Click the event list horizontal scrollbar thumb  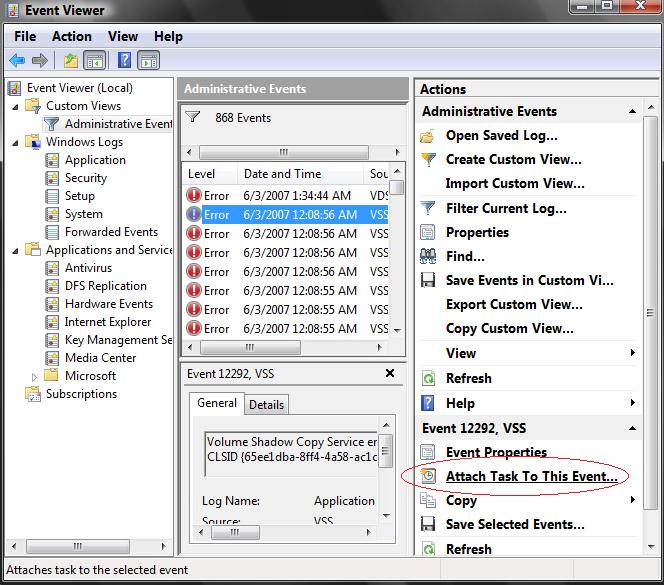coord(250,347)
